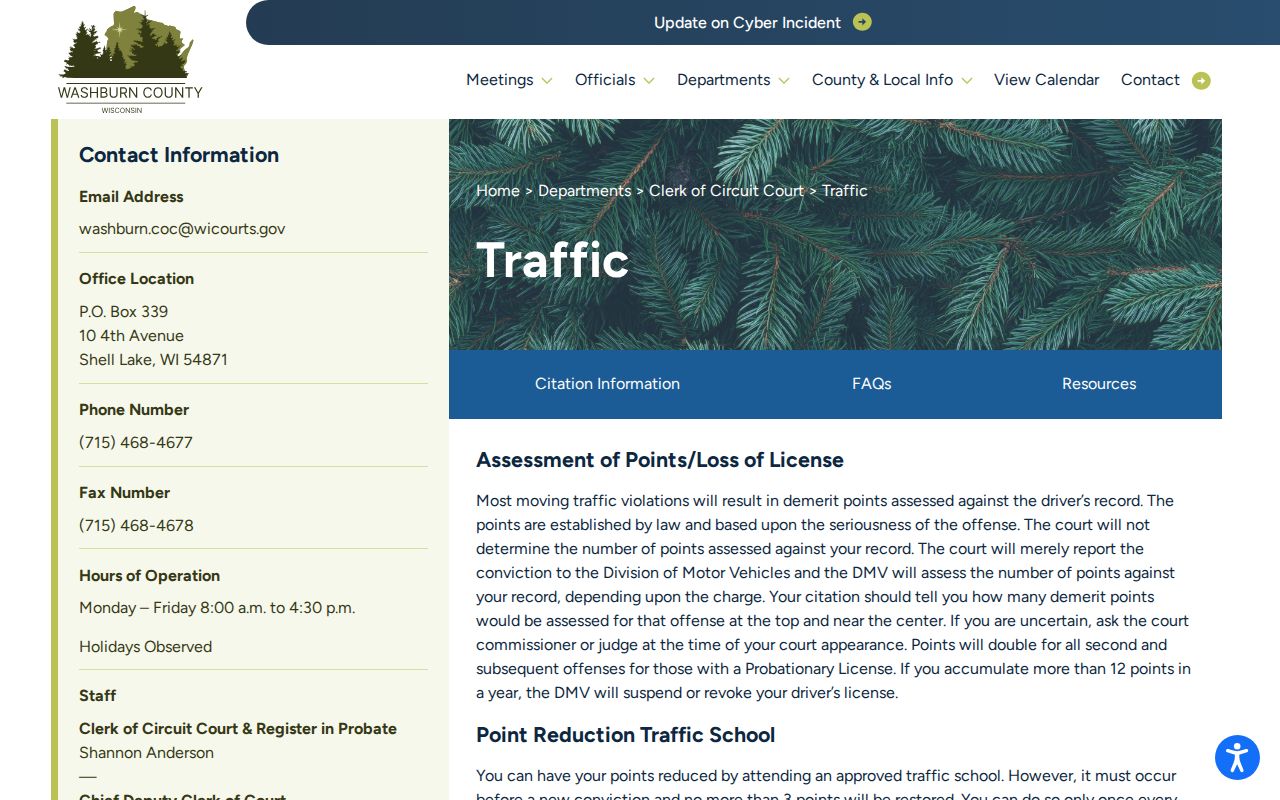Click the Traffic page title
Image resolution: width=1280 pixels, height=800 pixels.
[553, 260]
